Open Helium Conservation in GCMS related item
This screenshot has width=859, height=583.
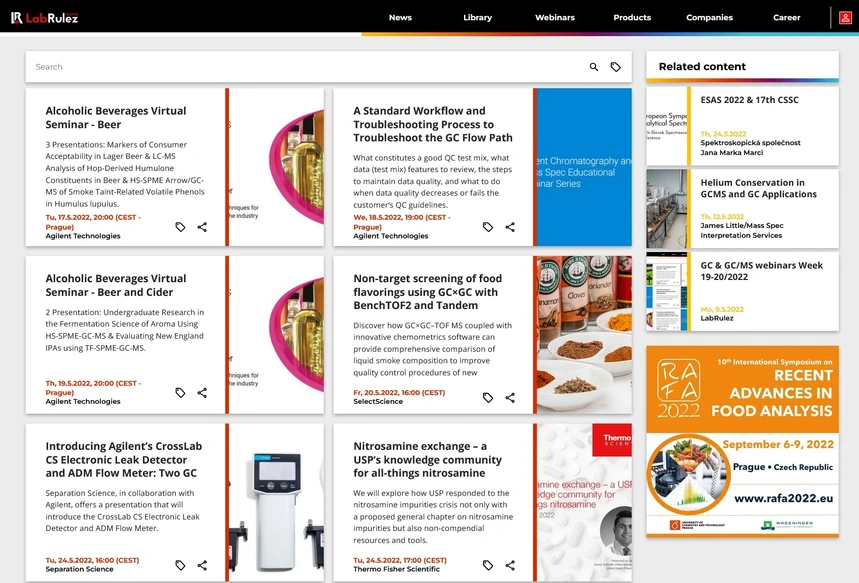(x=758, y=188)
